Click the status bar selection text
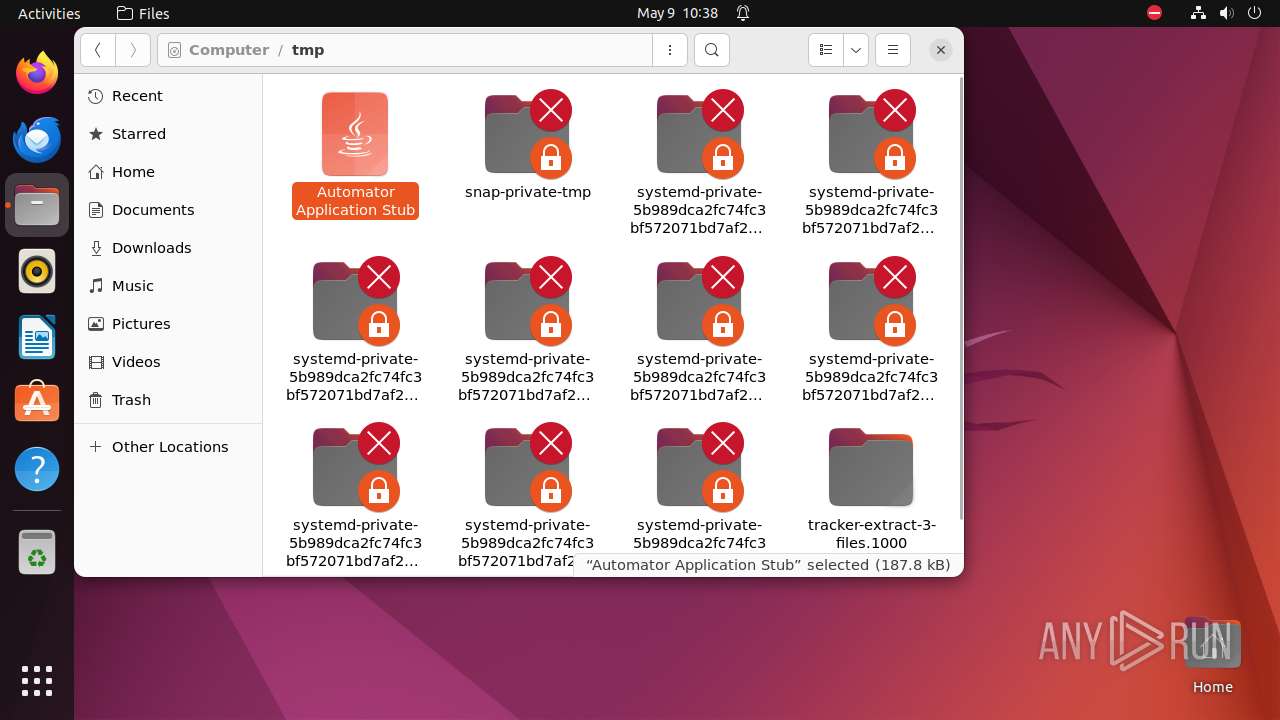Screen dimensions: 1280x720 [768, 565]
